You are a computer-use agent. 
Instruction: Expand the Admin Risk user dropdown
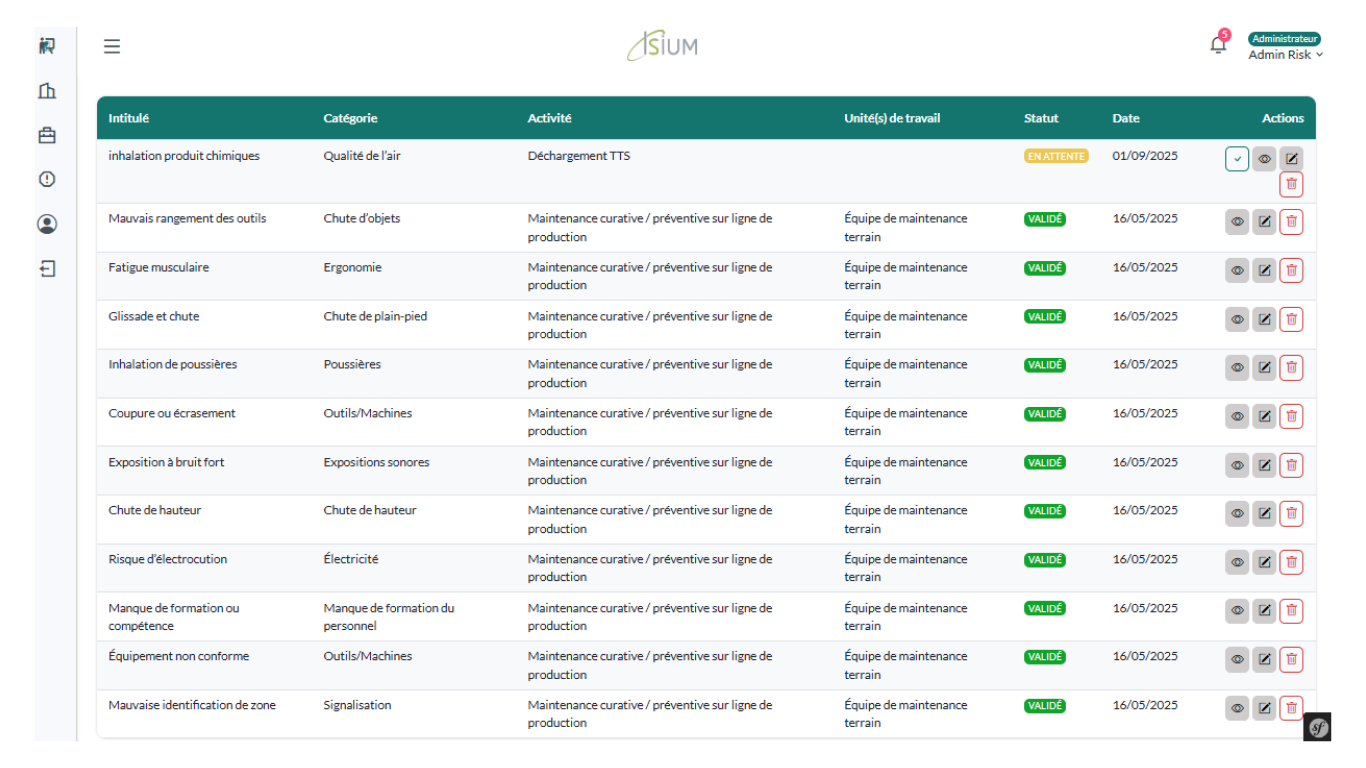tap(1285, 55)
